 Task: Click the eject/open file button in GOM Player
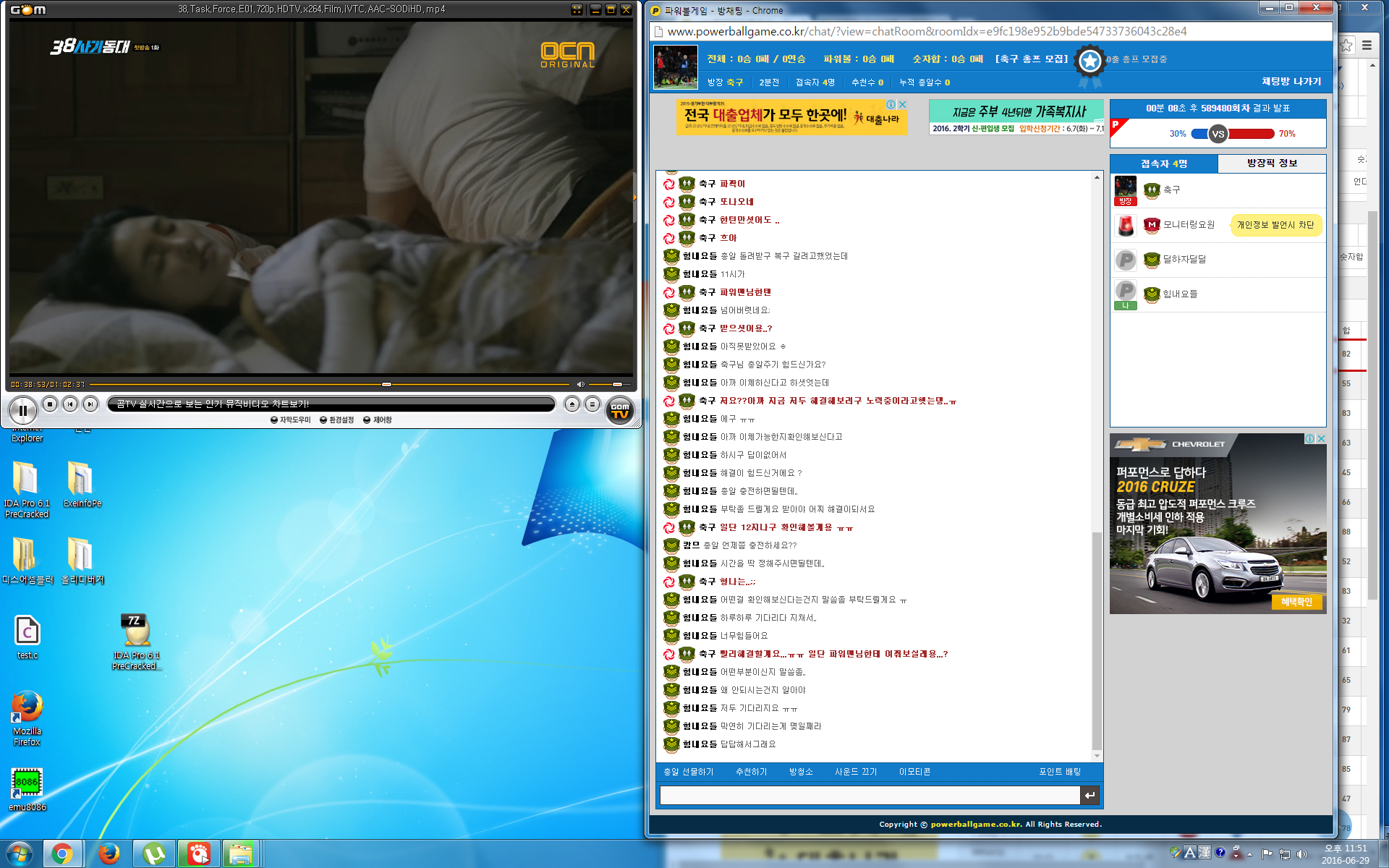pos(572,404)
